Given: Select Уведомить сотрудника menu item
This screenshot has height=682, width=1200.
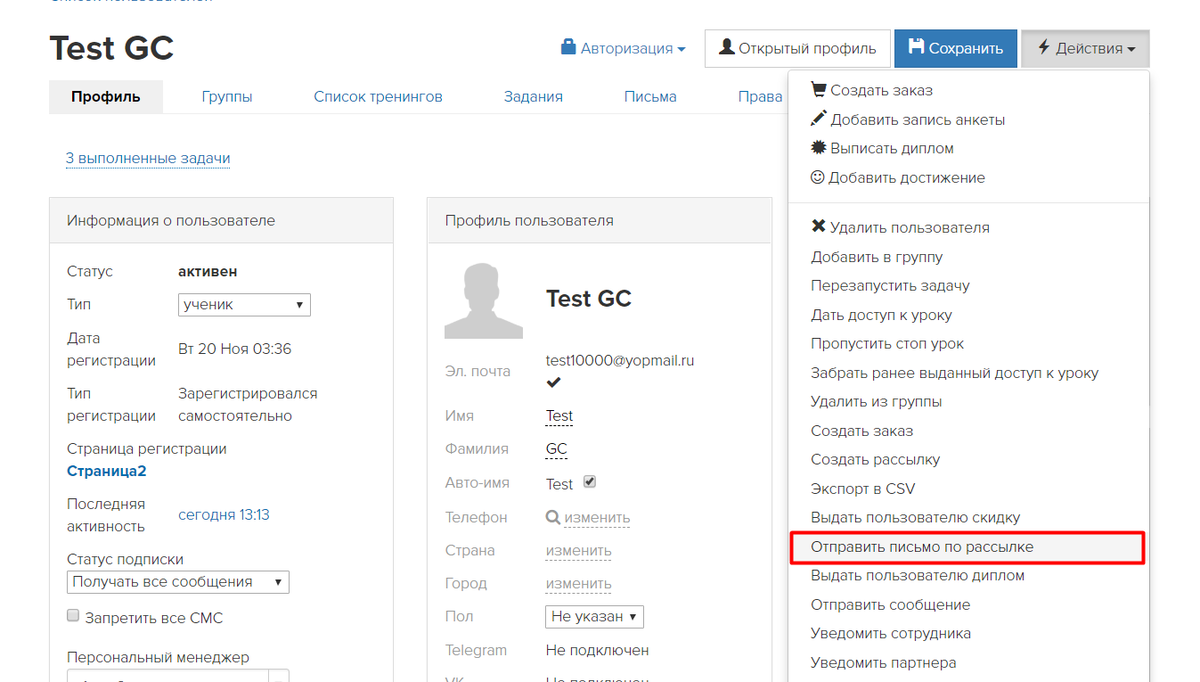Looking at the screenshot, I should click(968, 634).
